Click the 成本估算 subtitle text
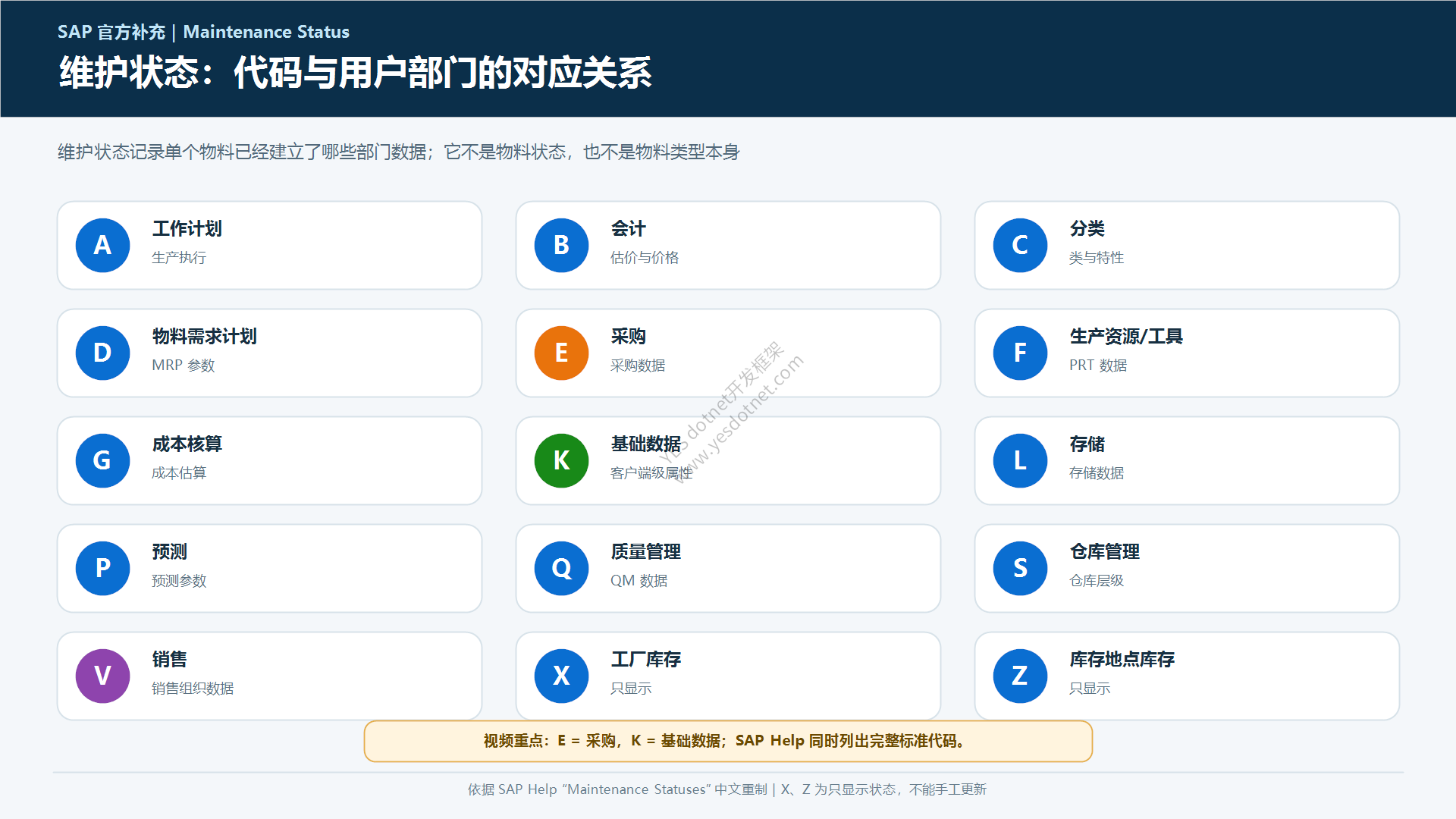Screen dimensions: 1456x819 click(178, 473)
